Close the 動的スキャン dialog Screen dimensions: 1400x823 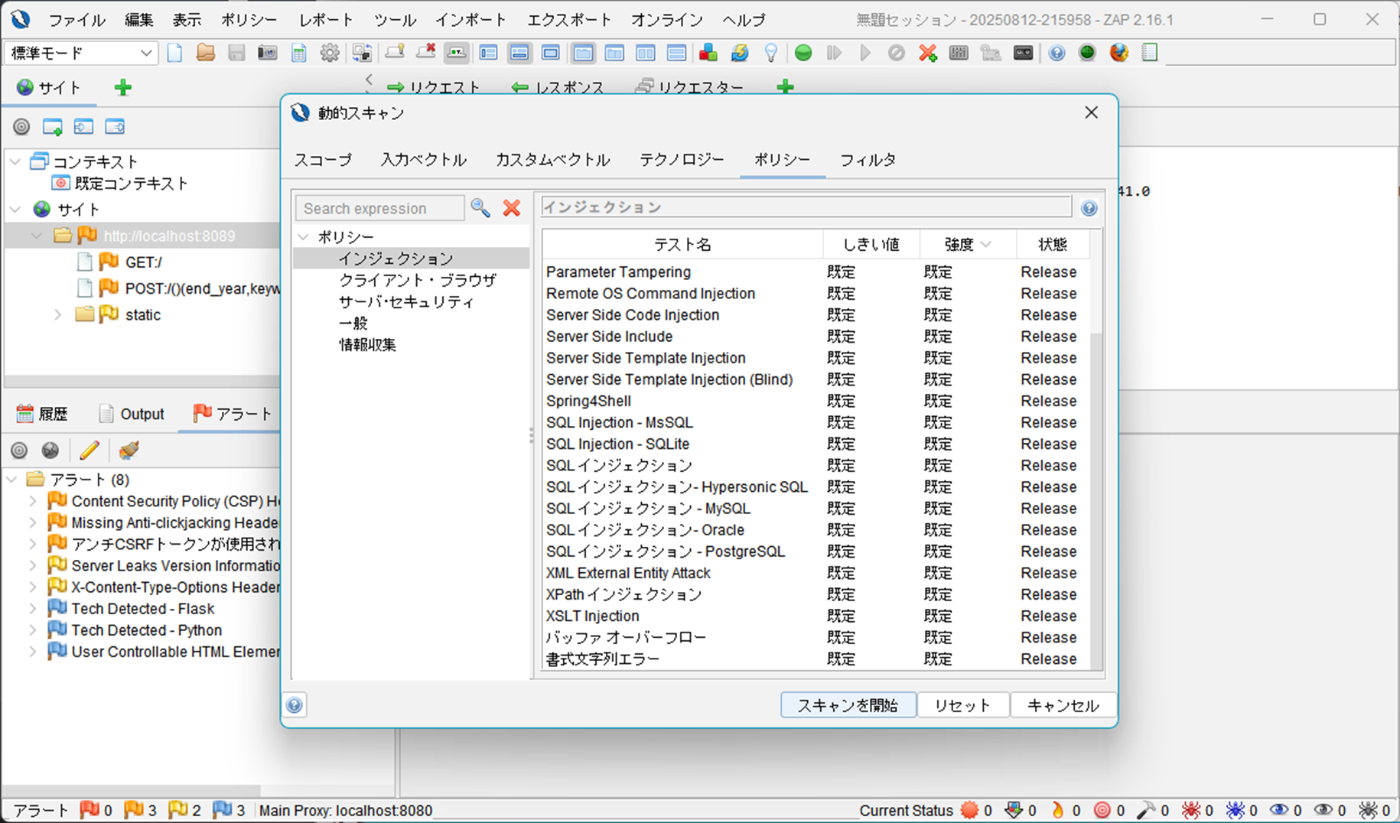click(1091, 113)
